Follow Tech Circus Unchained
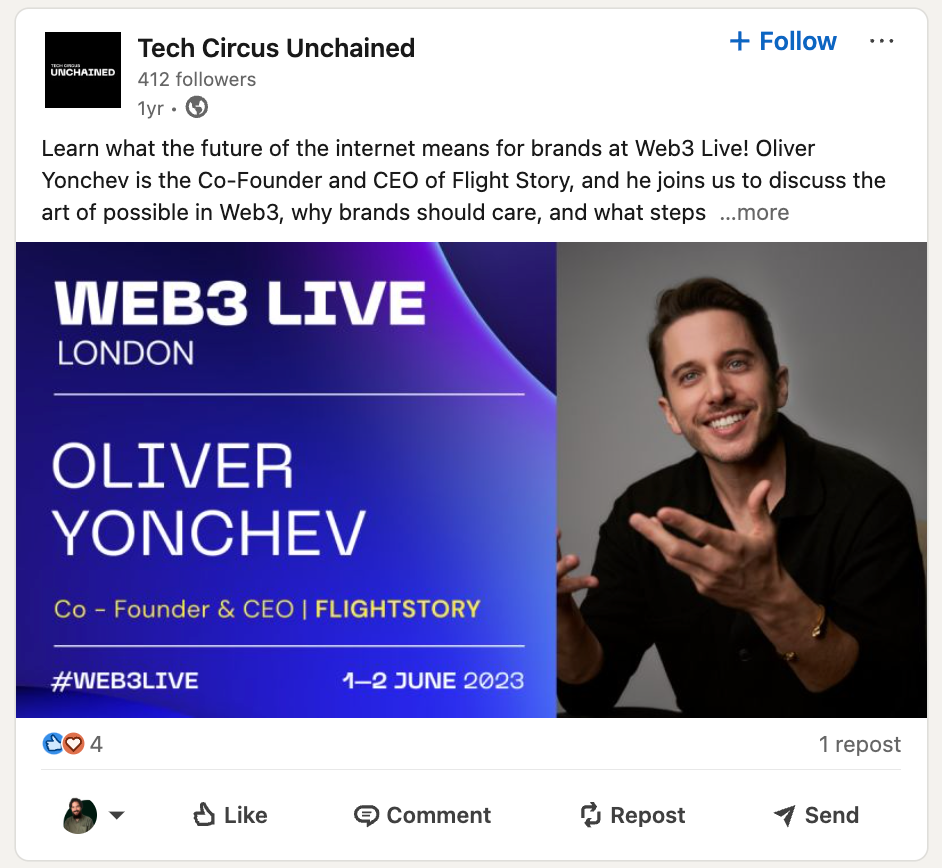The width and height of the screenshot is (942, 868). [x=783, y=41]
